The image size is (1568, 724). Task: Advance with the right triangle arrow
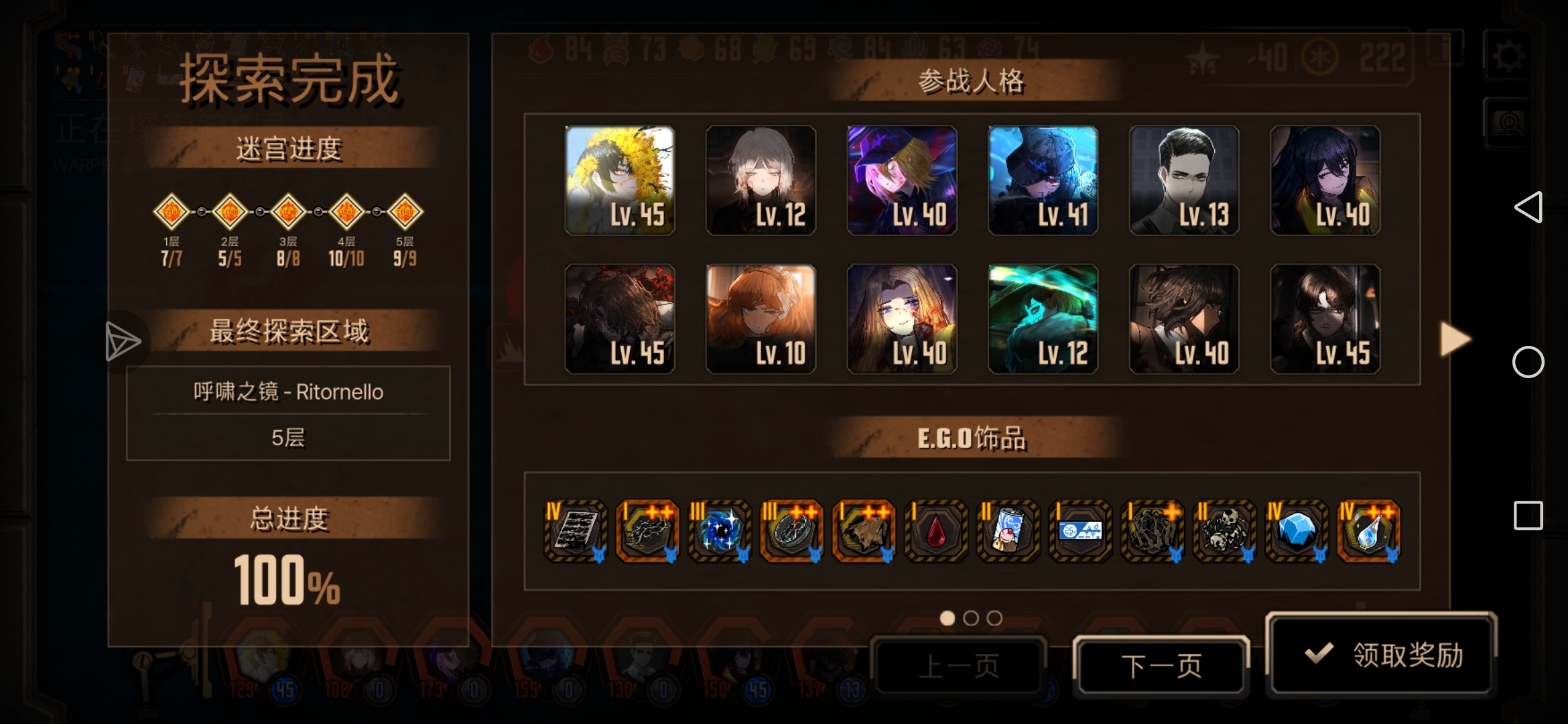click(1455, 339)
